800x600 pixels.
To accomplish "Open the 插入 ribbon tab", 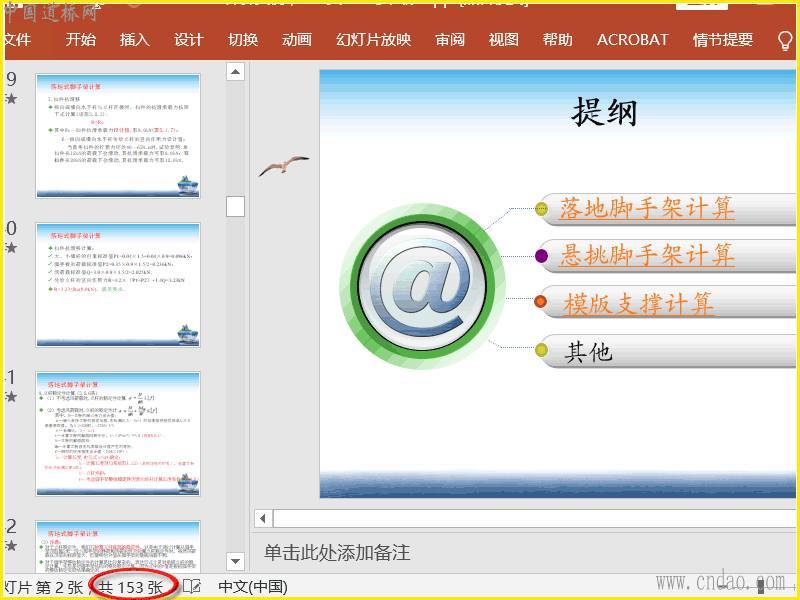I will pos(135,39).
